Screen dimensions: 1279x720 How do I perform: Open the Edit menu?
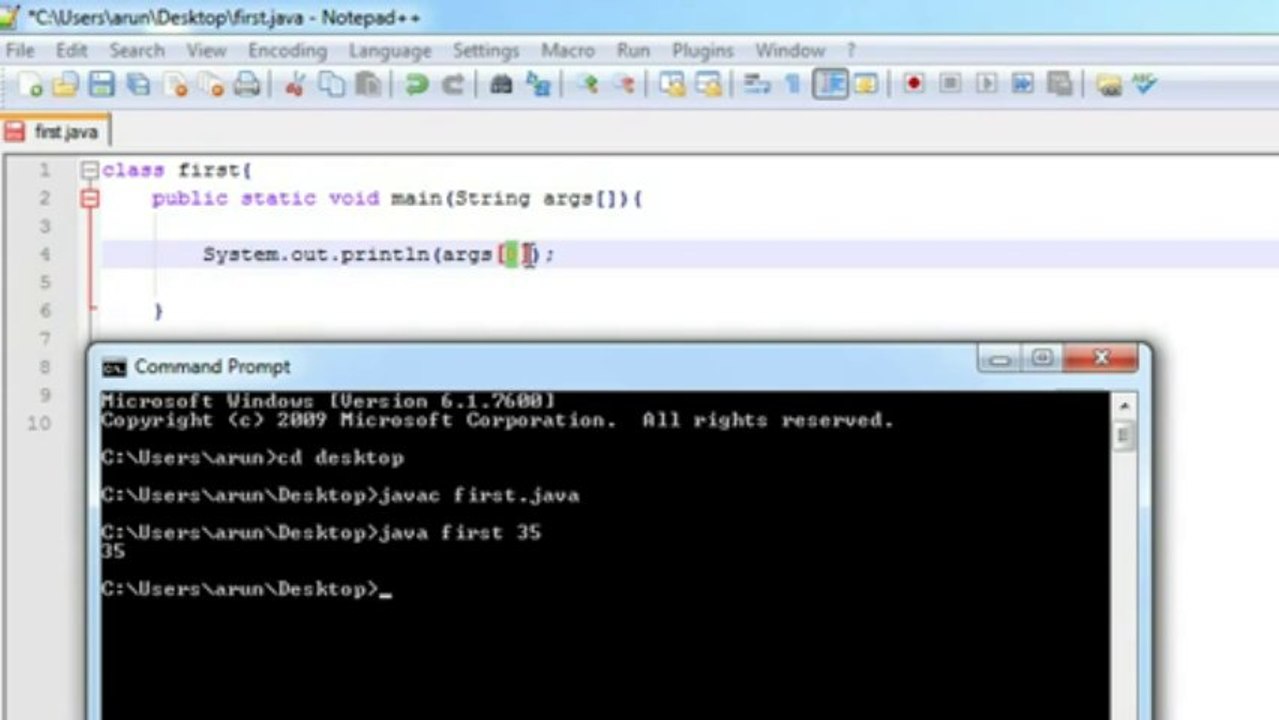click(72, 50)
